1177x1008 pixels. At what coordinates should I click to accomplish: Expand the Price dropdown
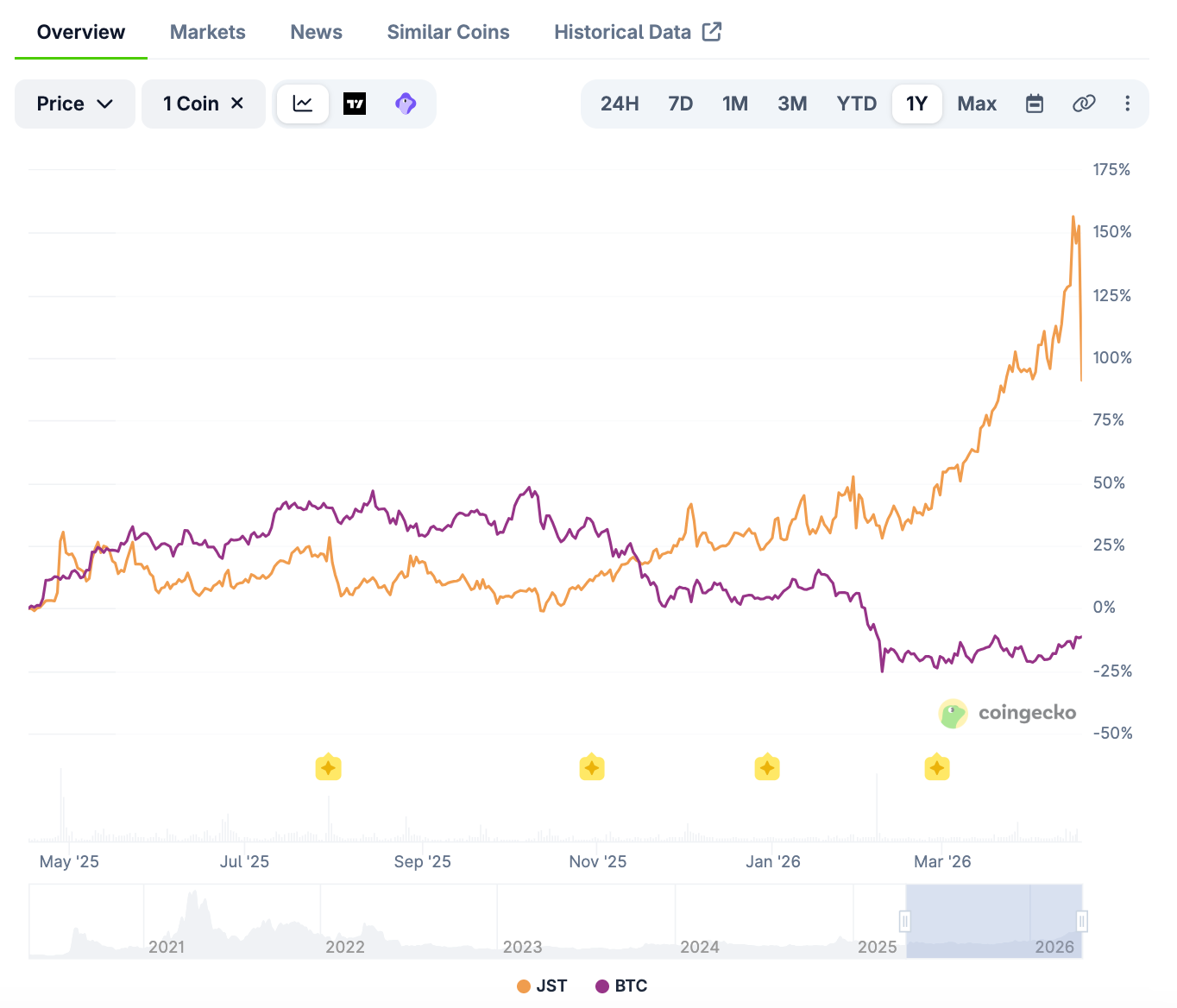coord(74,104)
